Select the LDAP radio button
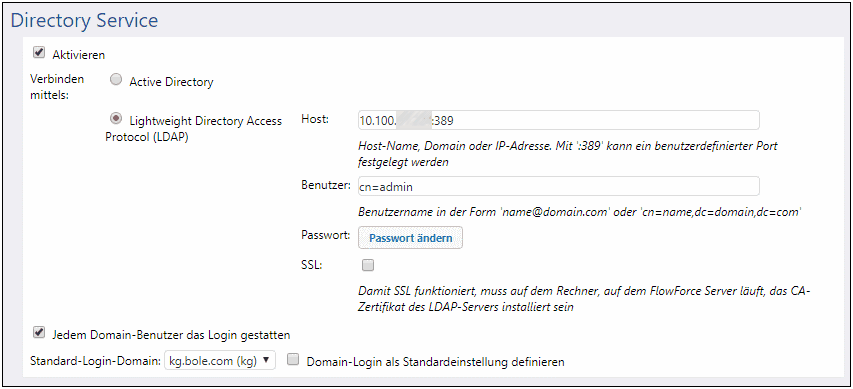This screenshot has width=853, height=389. 116,119
